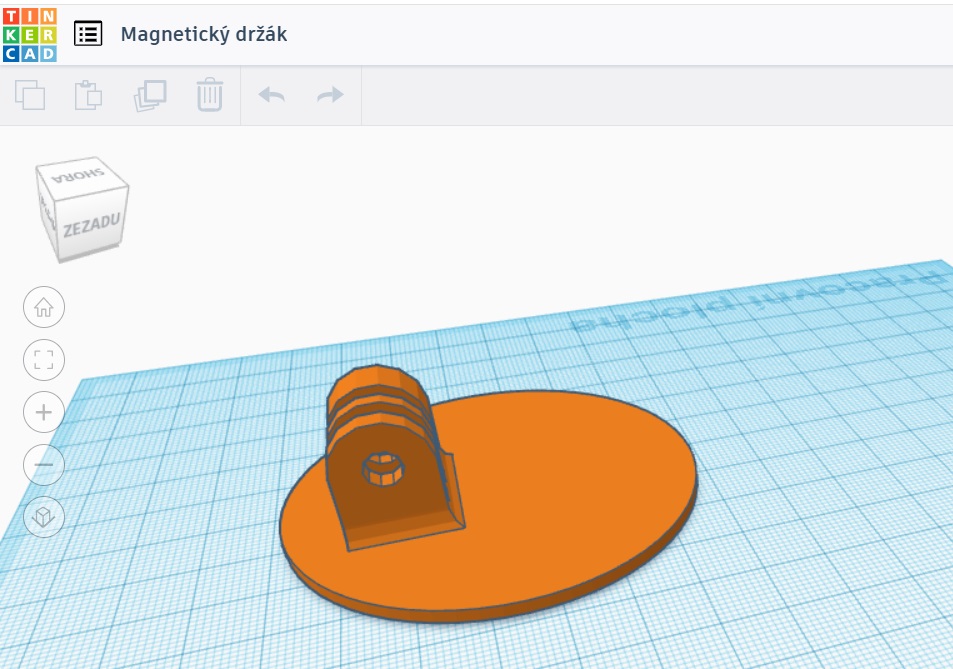Fit all shapes in view
Screen dimensions: 953x669
click(44, 360)
